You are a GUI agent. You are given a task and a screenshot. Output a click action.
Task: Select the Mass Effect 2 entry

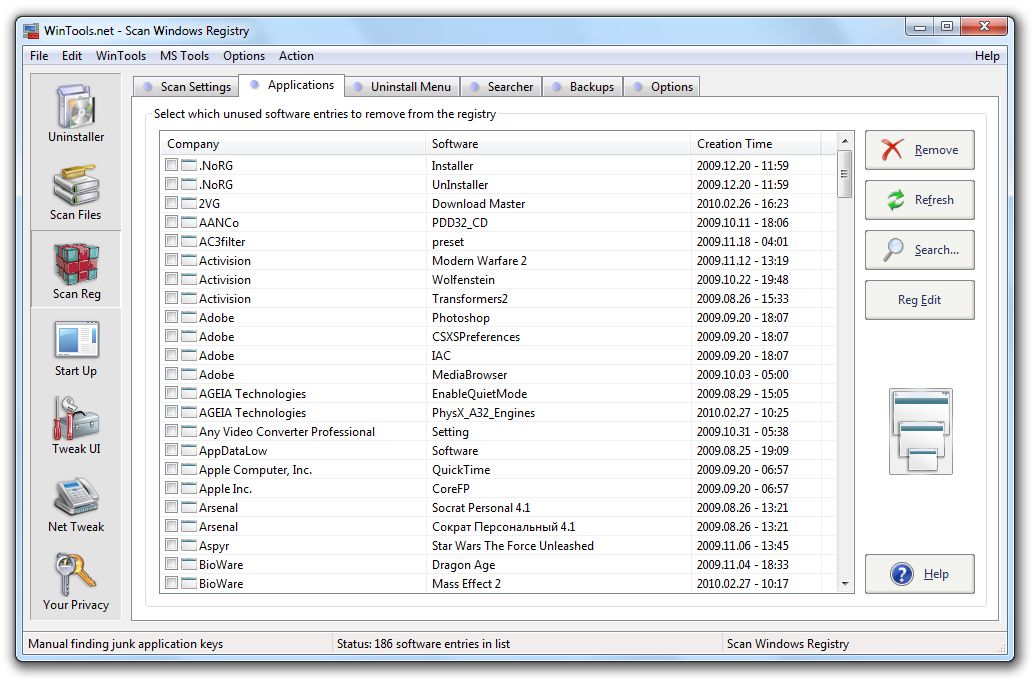coord(466,584)
